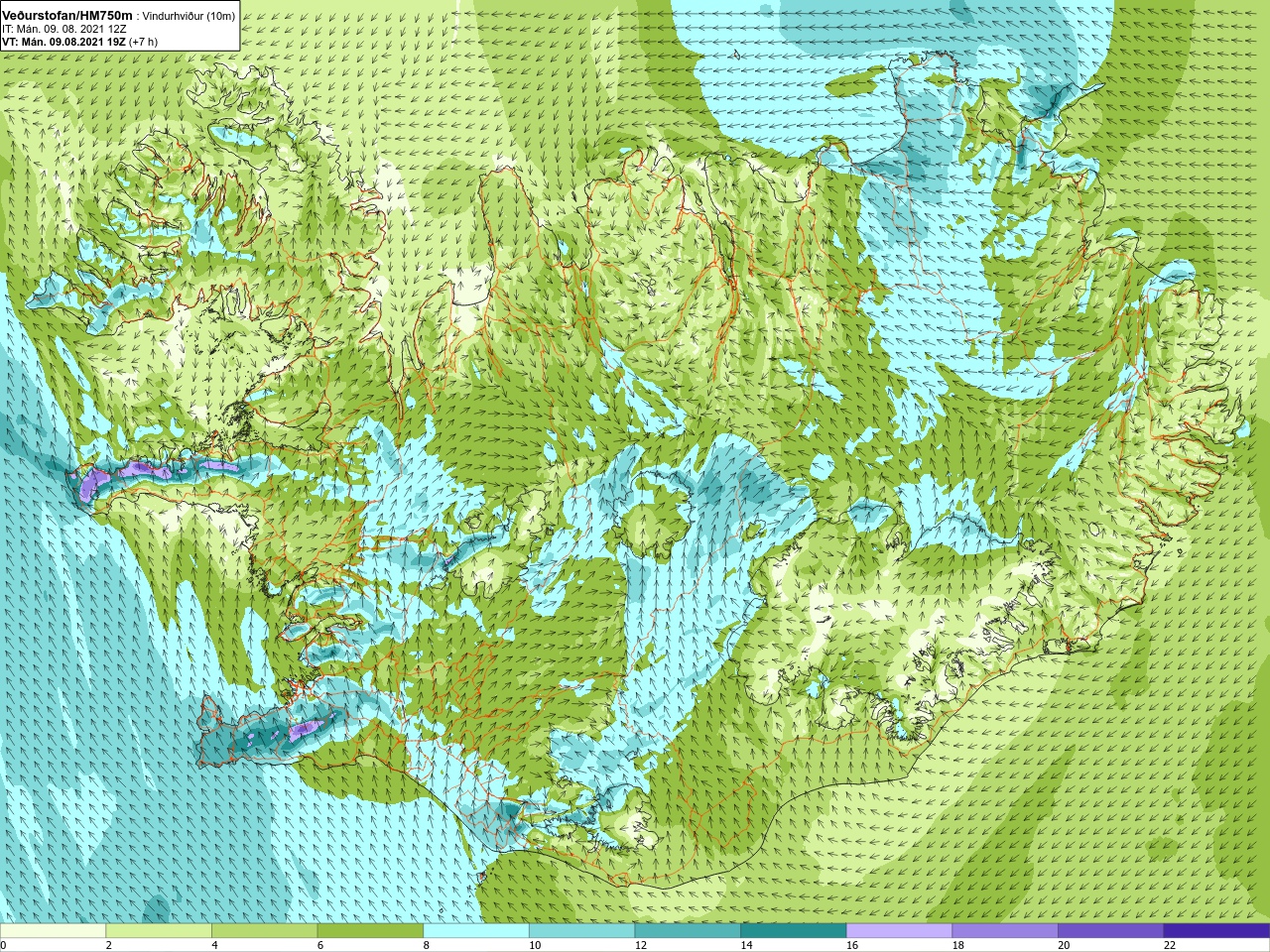Click the legend value '0'
This screenshot has width=1270, height=952.
click(4, 945)
